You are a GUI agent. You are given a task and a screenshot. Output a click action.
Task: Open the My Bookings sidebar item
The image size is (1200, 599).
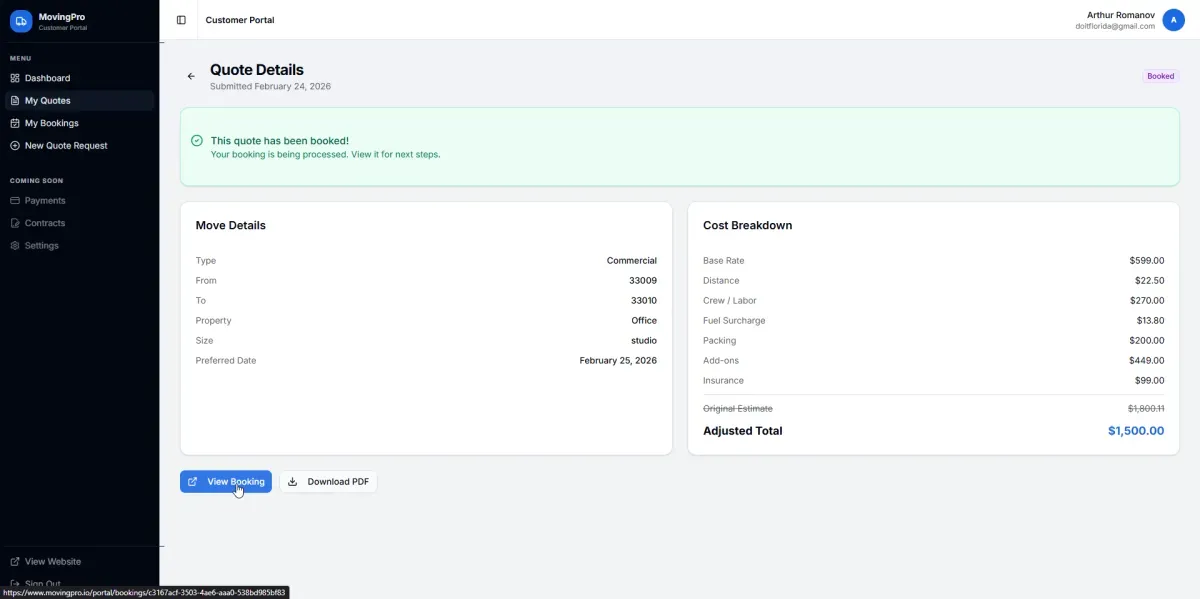[x=51, y=123]
